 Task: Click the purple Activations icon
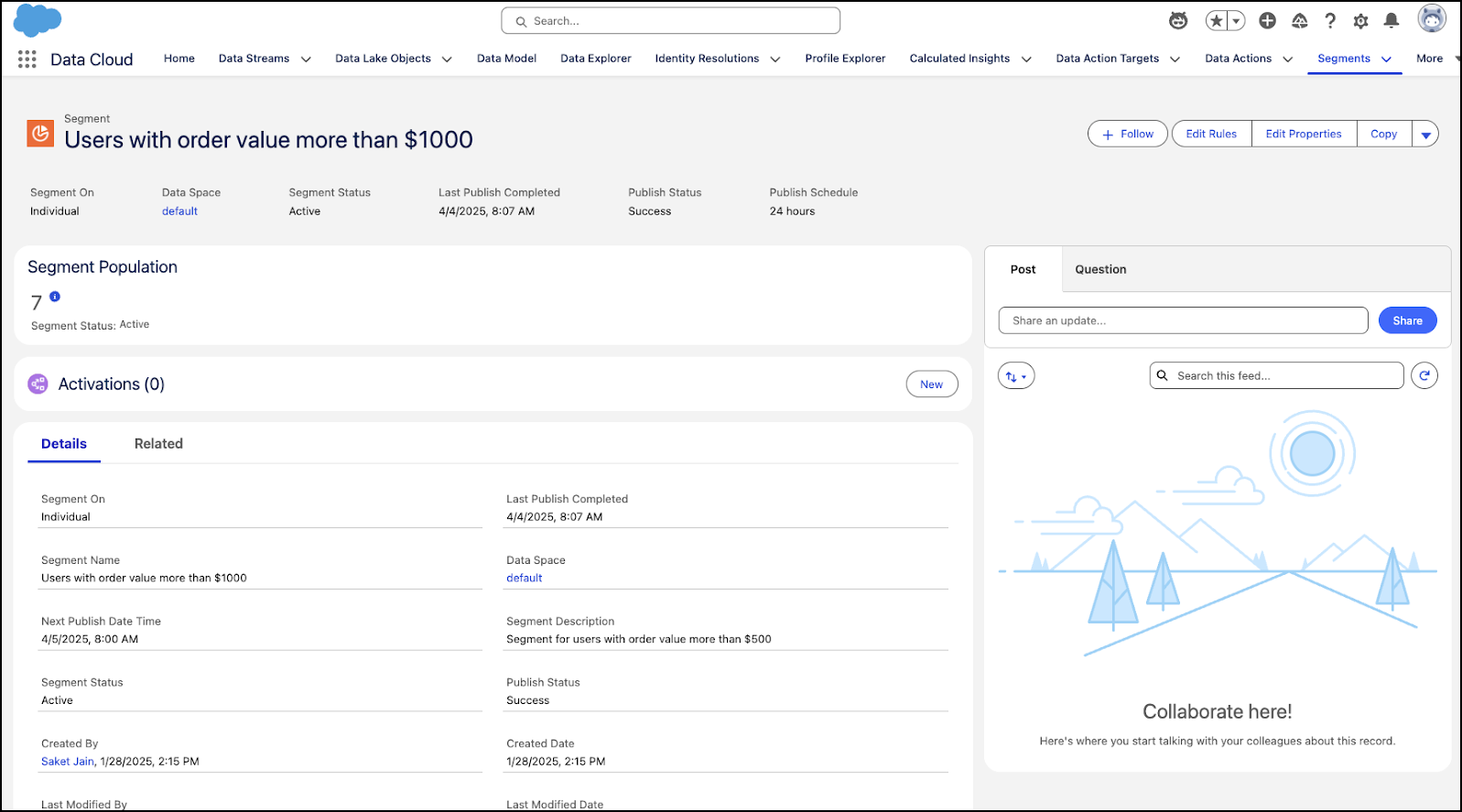tap(38, 384)
